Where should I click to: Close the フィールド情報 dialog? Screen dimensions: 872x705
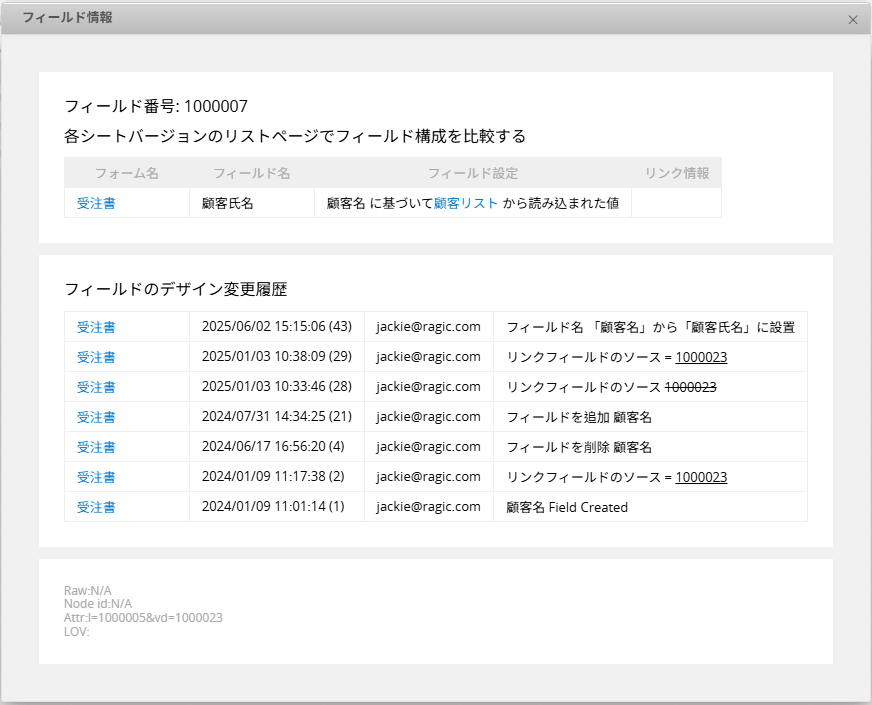[852, 19]
